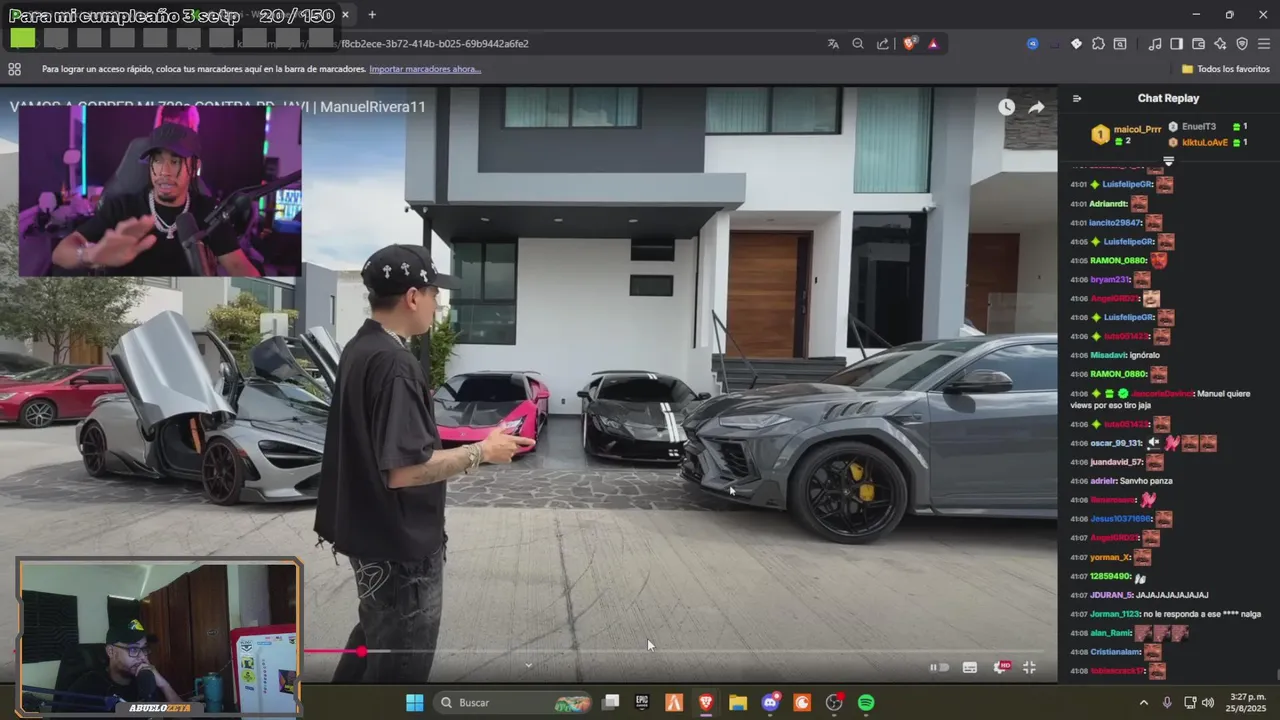The image size is (1280, 720).
Task: Open the tab search icon in toolbar
Action: pyautogui.click(x=1120, y=44)
